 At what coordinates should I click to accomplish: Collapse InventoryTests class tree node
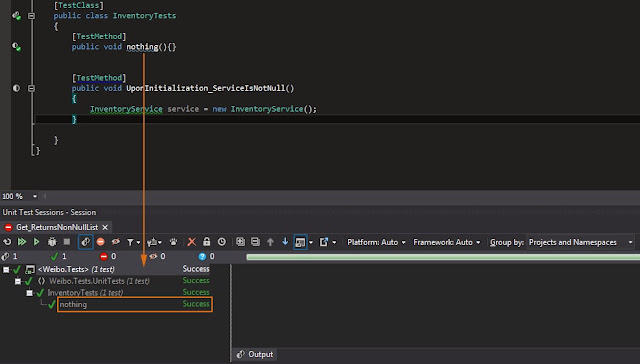pyautogui.click(x=29, y=293)
